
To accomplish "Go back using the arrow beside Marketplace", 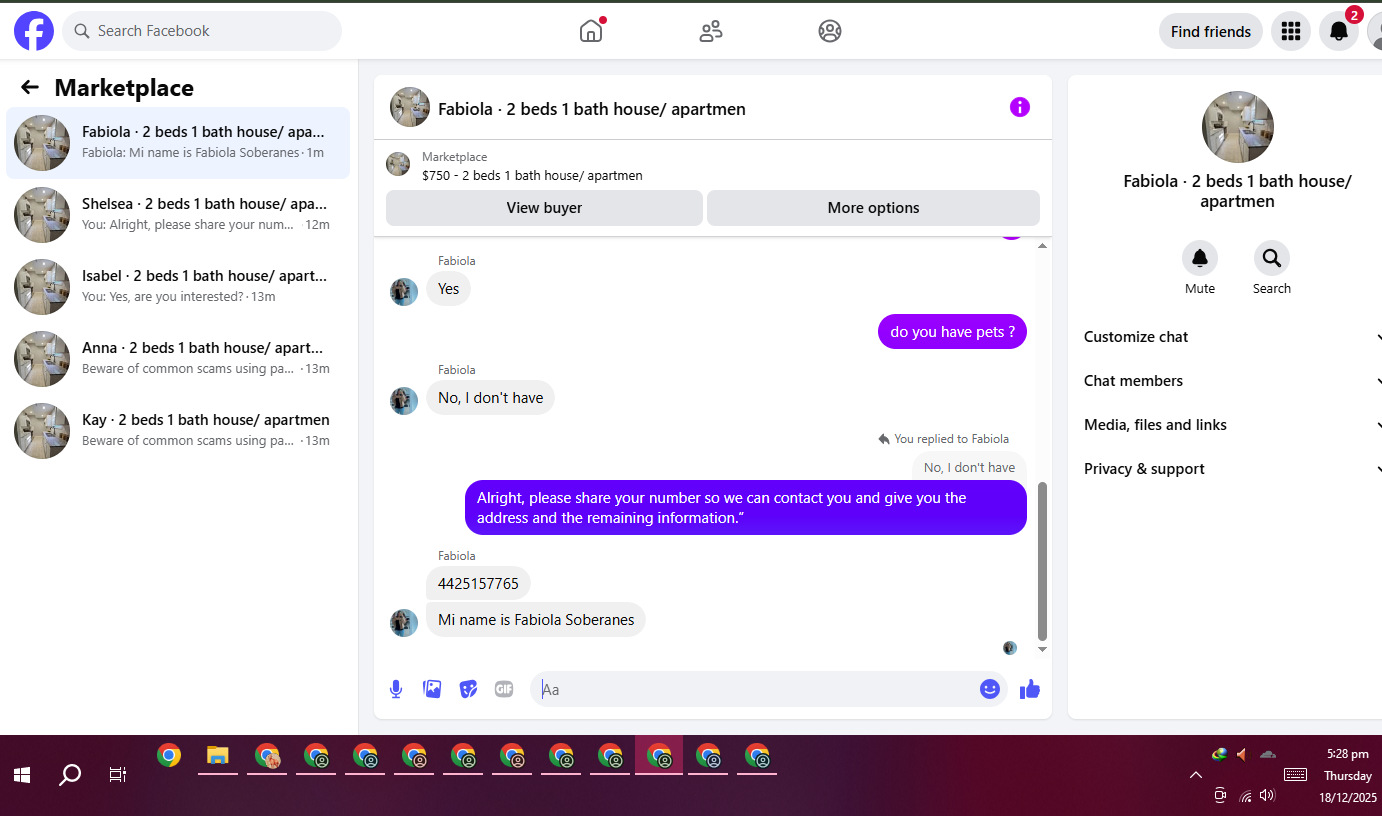I will 30,87.
